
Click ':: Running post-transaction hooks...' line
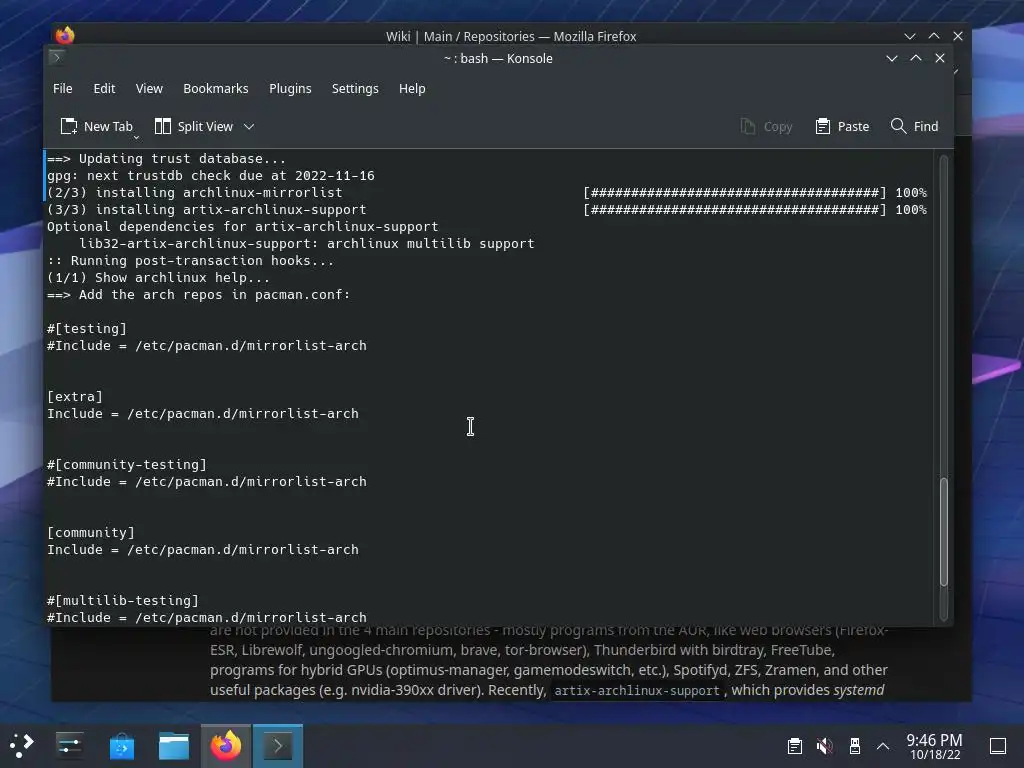coord(190,261)
